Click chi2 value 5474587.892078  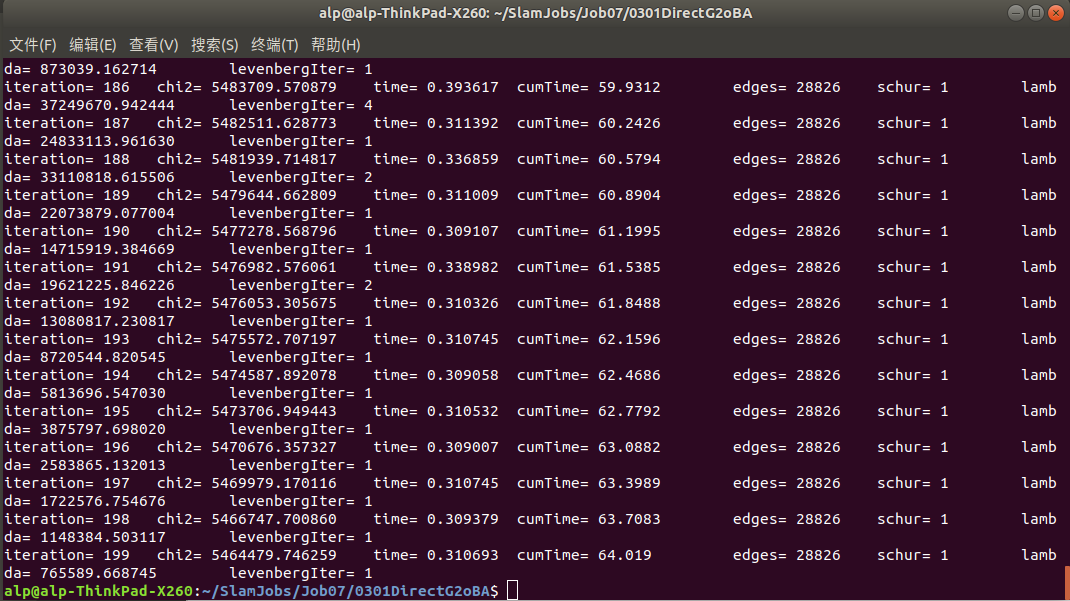(274, 375)
